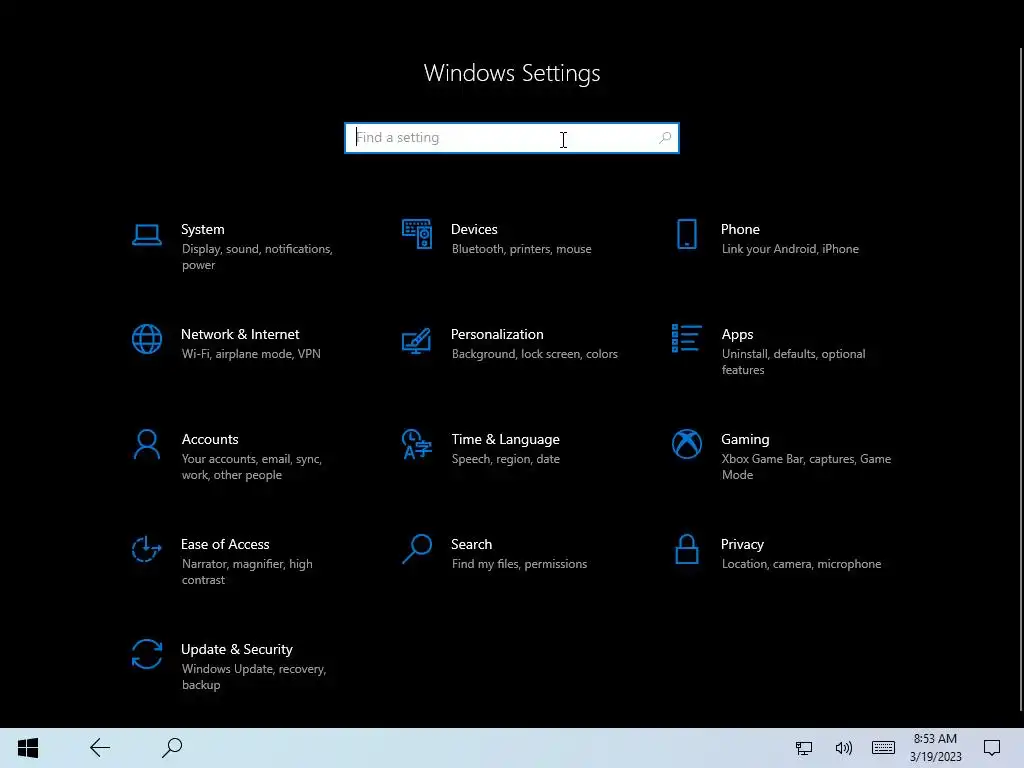Click the Devices keyboard-and-speaker icon

coord(417,234)
